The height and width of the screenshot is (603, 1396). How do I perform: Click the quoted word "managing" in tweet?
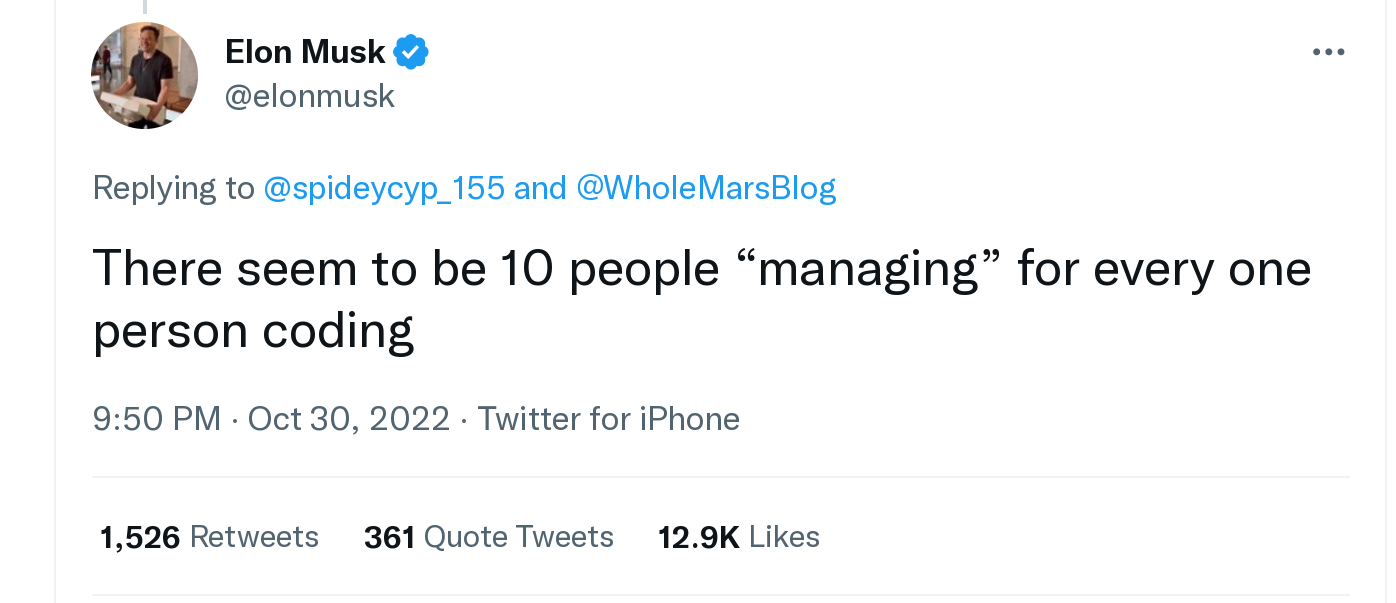[868, 270]
